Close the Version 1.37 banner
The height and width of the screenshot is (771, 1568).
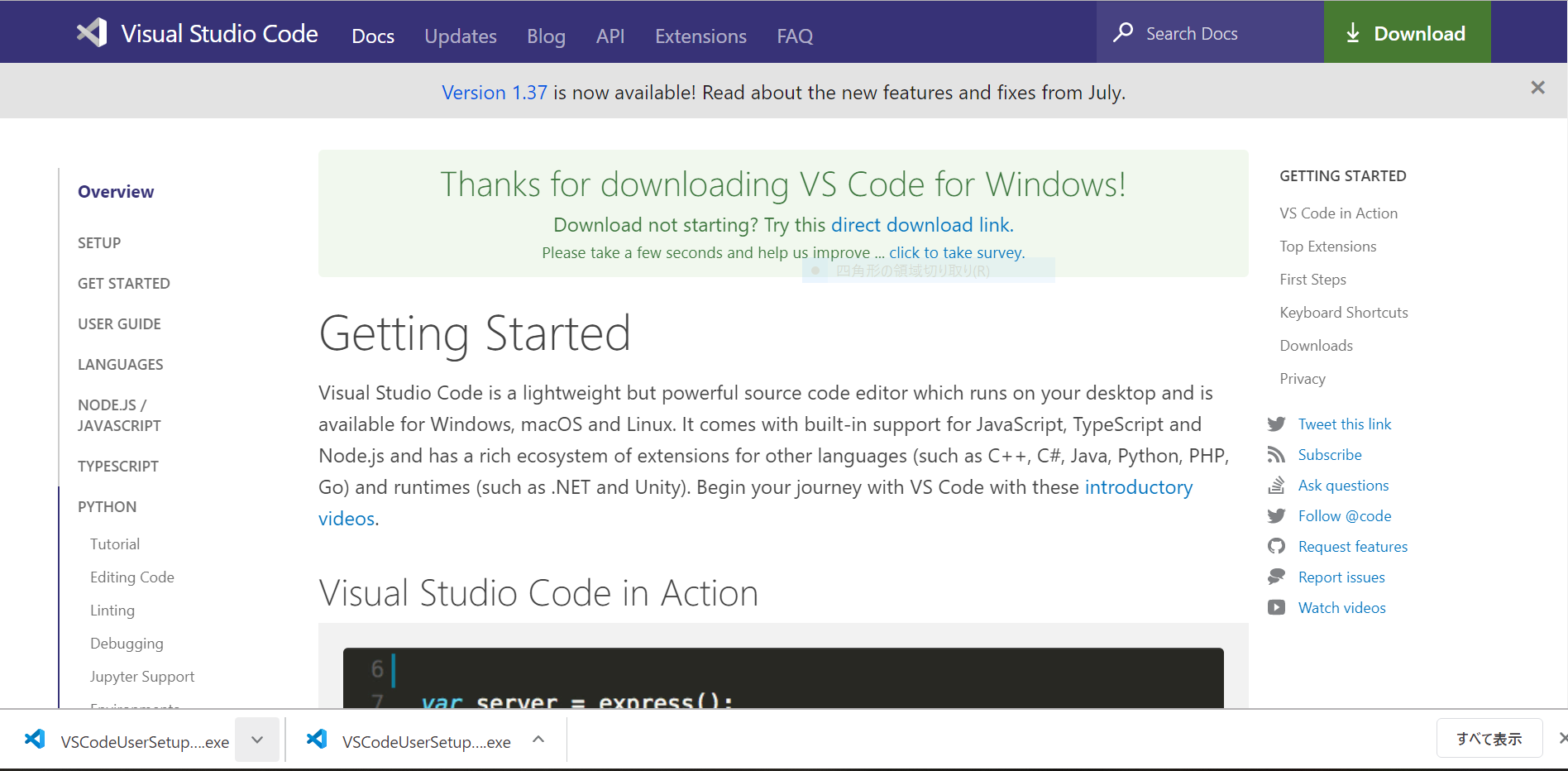click(1537, 88)
